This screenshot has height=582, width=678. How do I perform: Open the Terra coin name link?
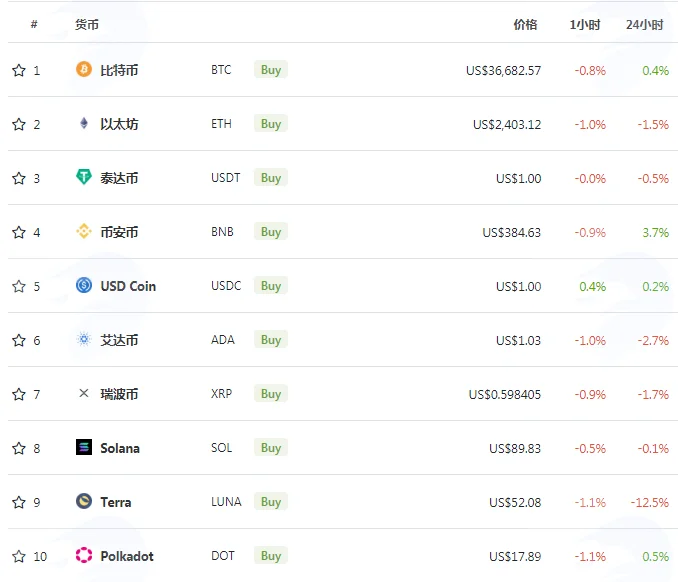(x=116, y=502)
